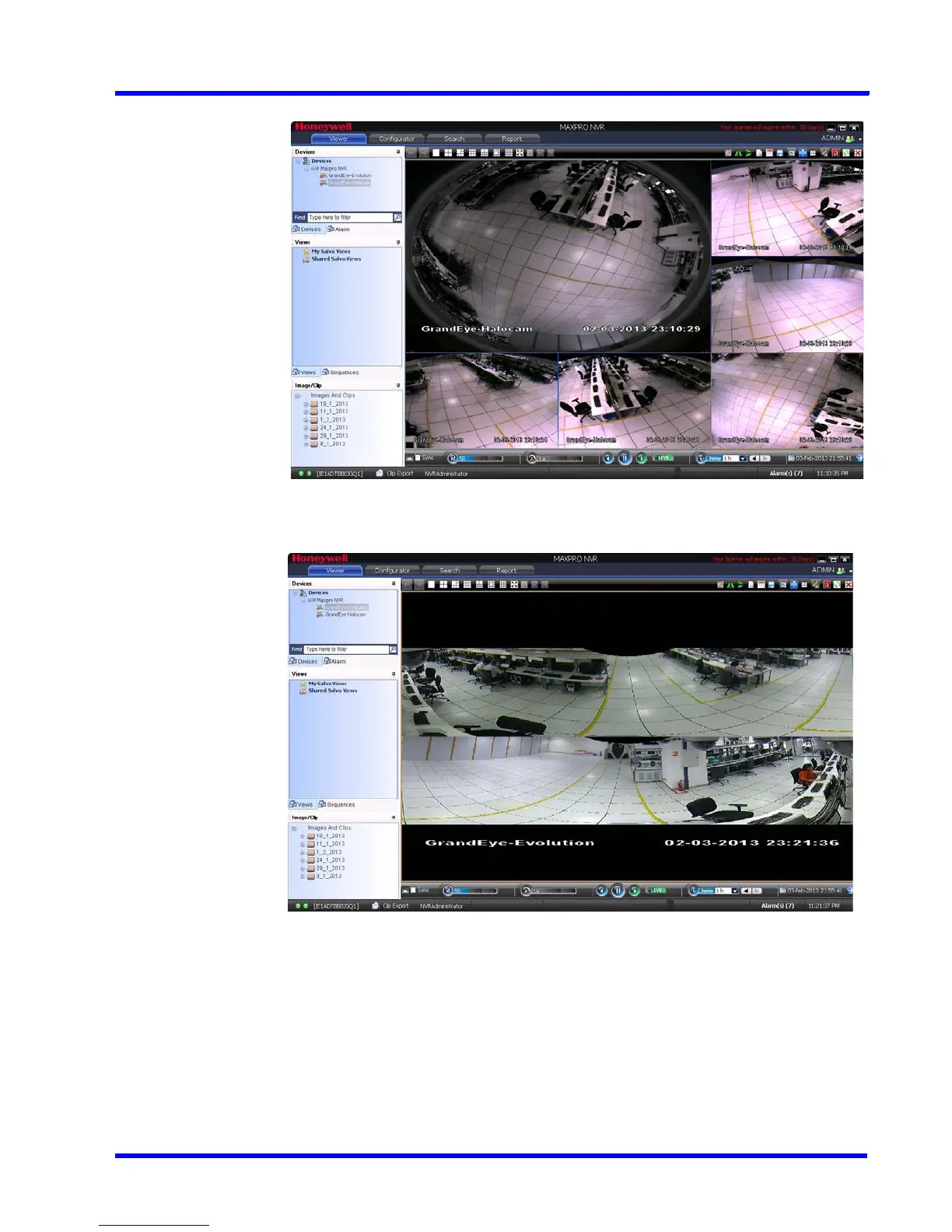Toggle Sync checkbox in bottom screenshot

(x=413, y=891)
